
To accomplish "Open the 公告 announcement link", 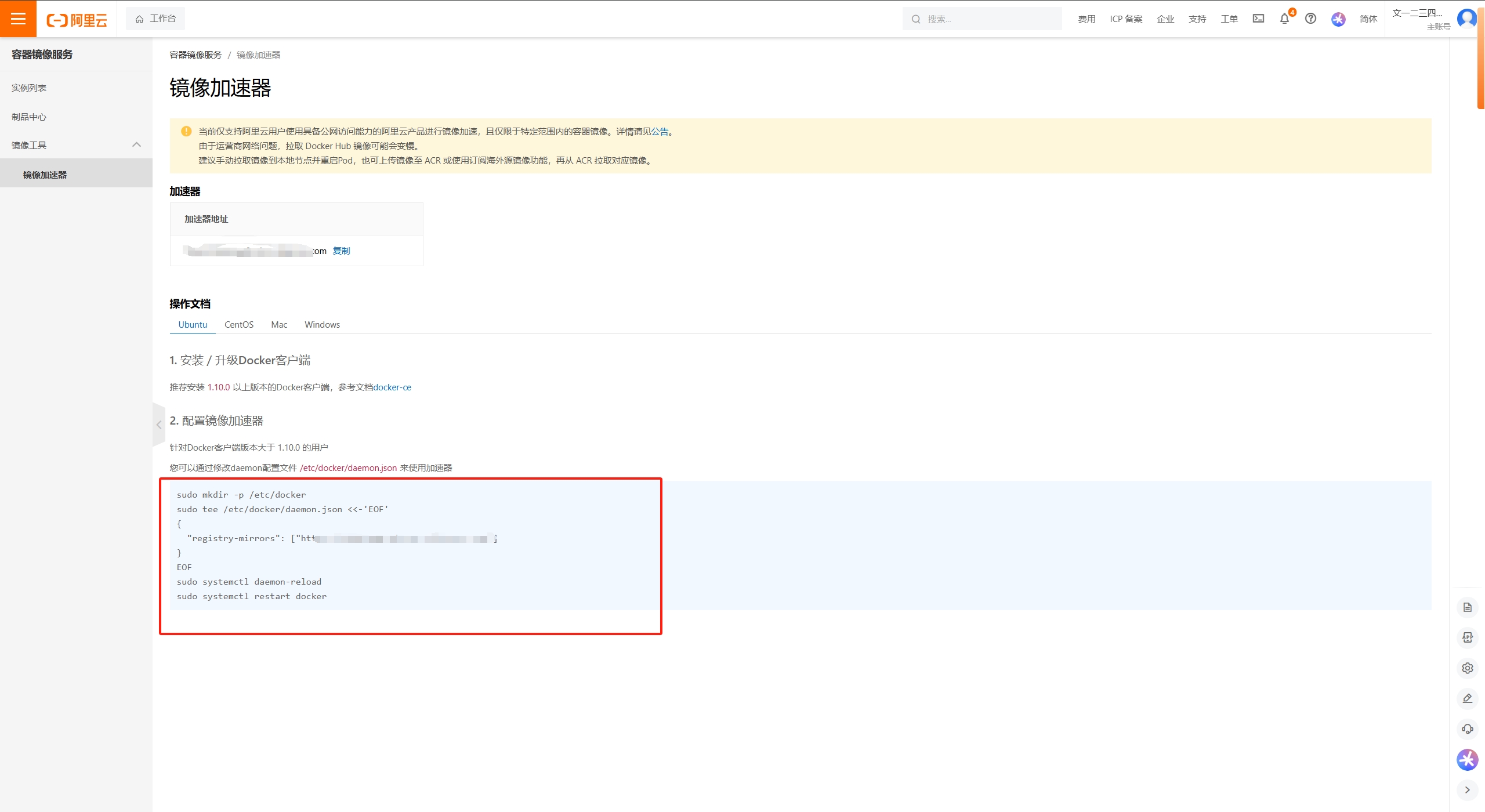I will pyautogui.click(x=660, y=132).
